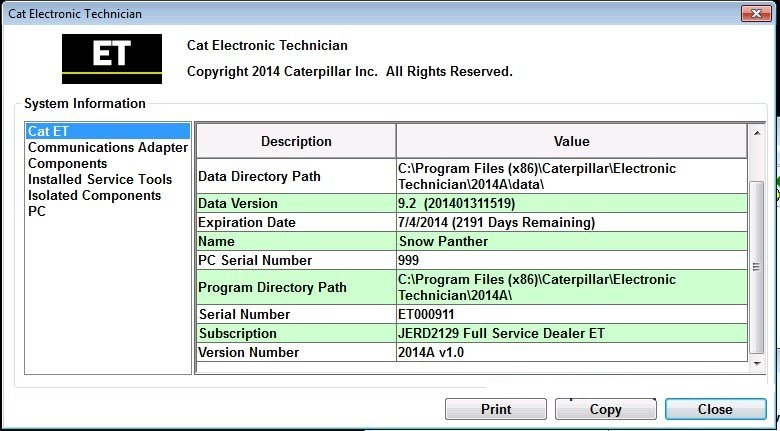Click the ET000911 value cell

(x=572, y=315)
